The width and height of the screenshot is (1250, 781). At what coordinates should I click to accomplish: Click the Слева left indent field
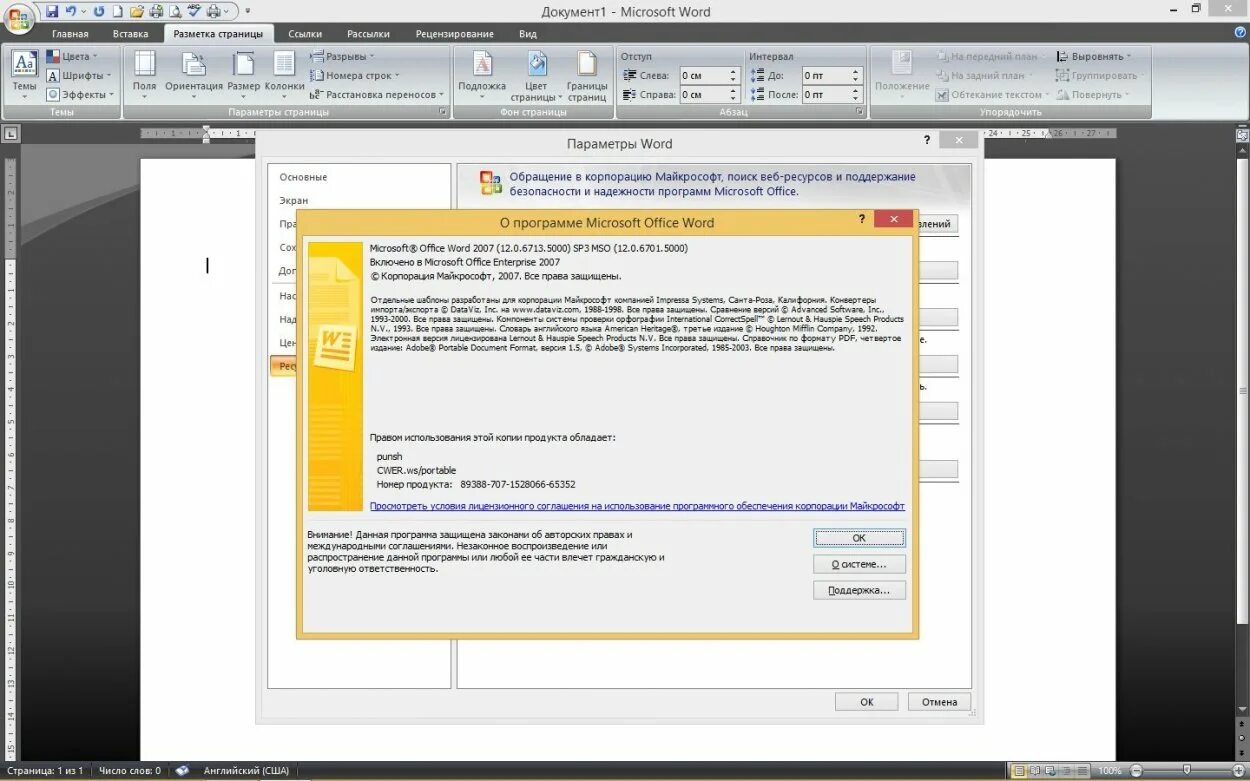[x=709, y=76]
